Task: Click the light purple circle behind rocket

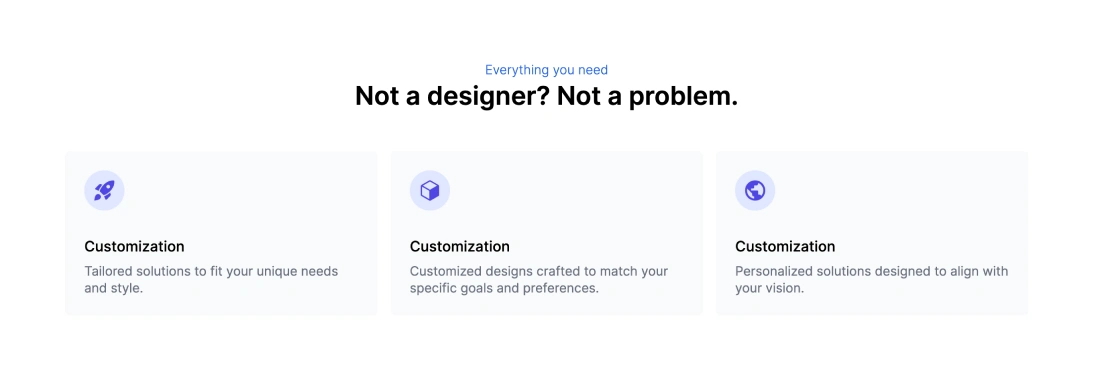Action: (104, 190)
